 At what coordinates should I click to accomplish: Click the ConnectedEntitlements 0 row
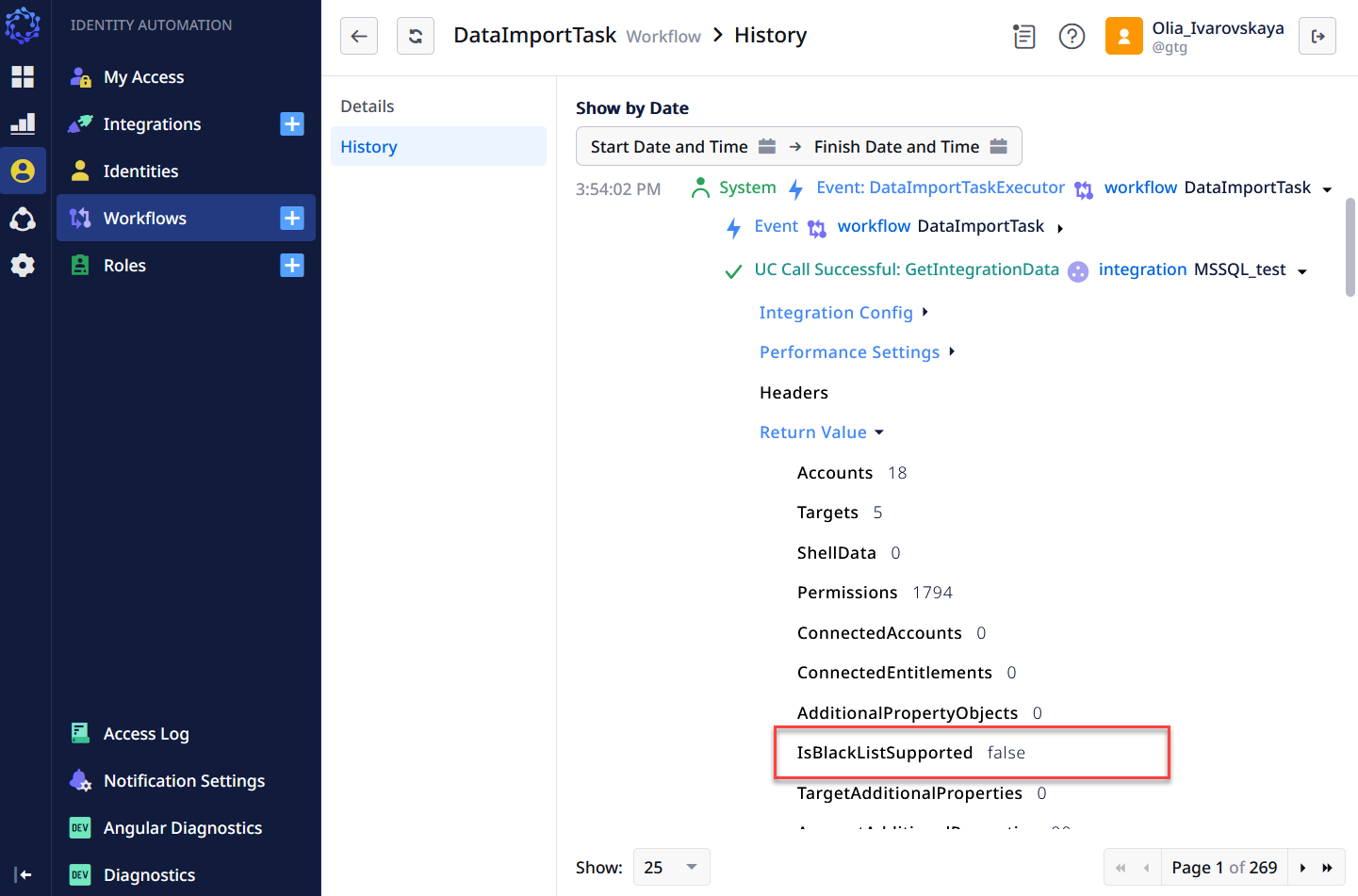[x=907, y=673]
